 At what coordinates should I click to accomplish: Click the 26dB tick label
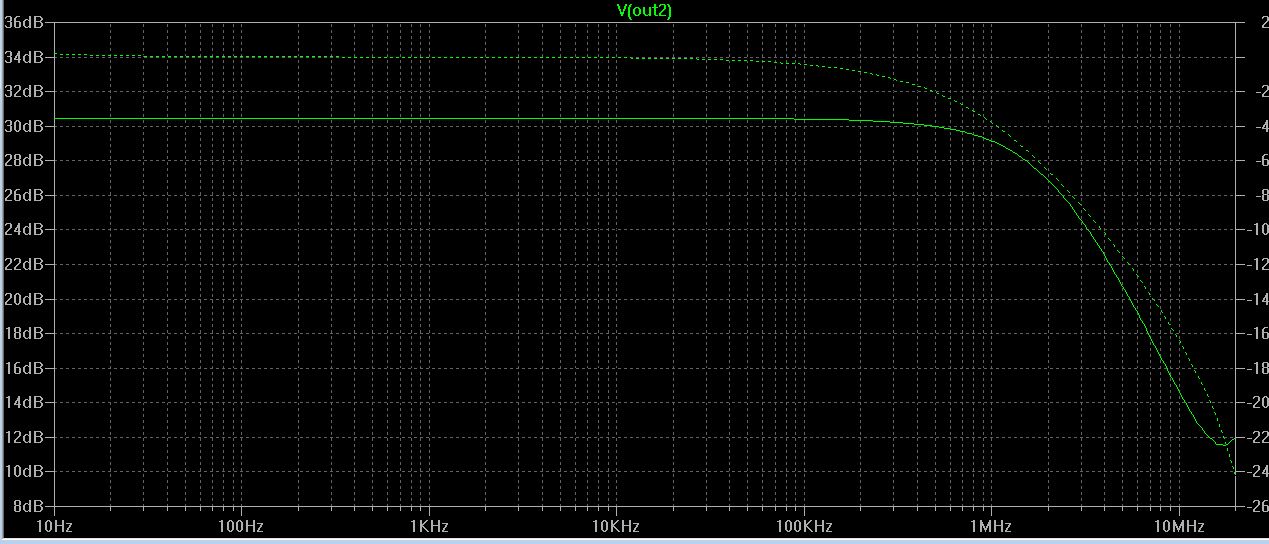point(24,195)
